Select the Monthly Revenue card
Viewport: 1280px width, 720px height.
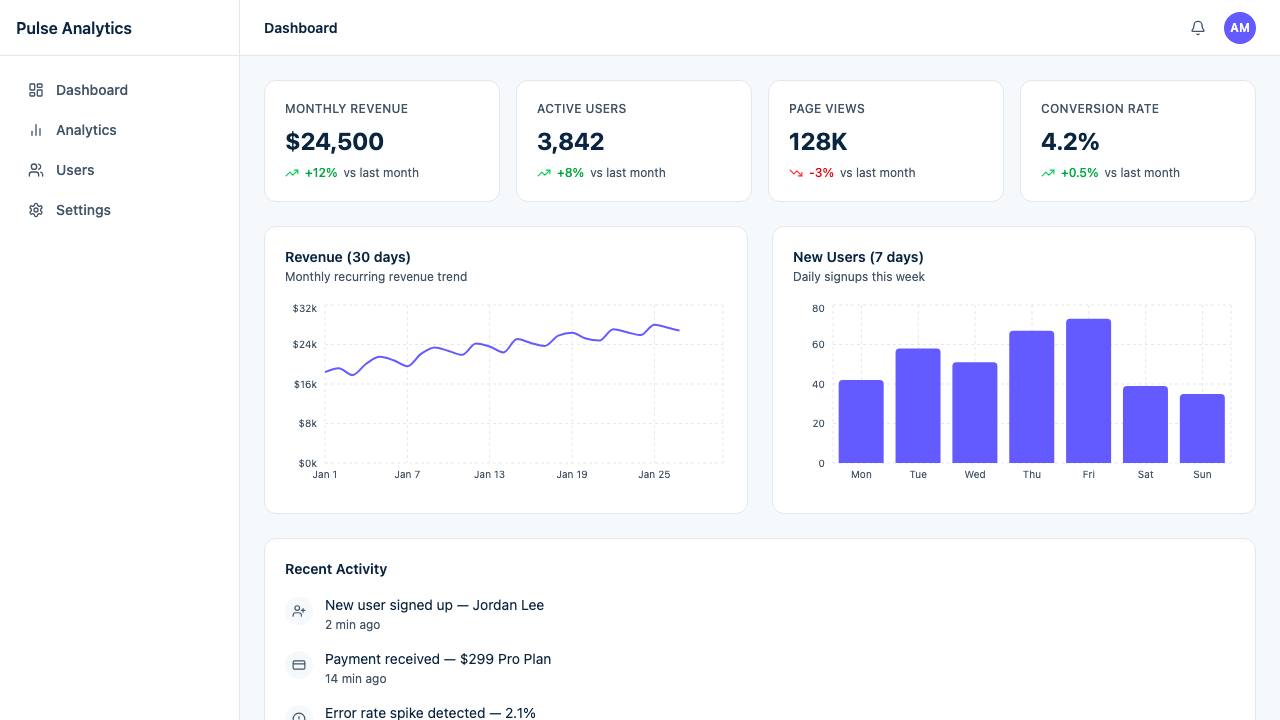[382, 141]
